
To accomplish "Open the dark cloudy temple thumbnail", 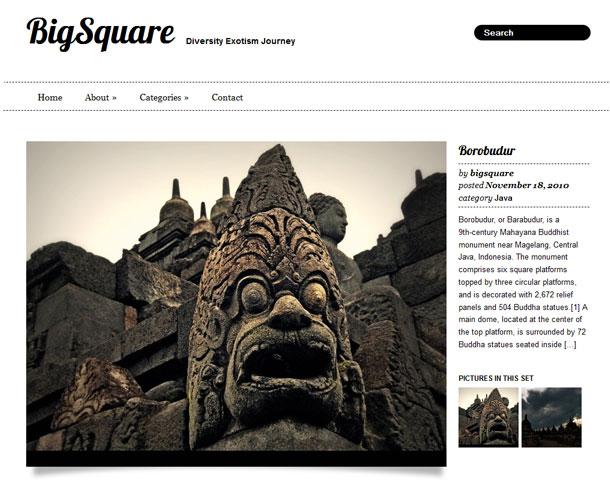I will coord(551,417).
